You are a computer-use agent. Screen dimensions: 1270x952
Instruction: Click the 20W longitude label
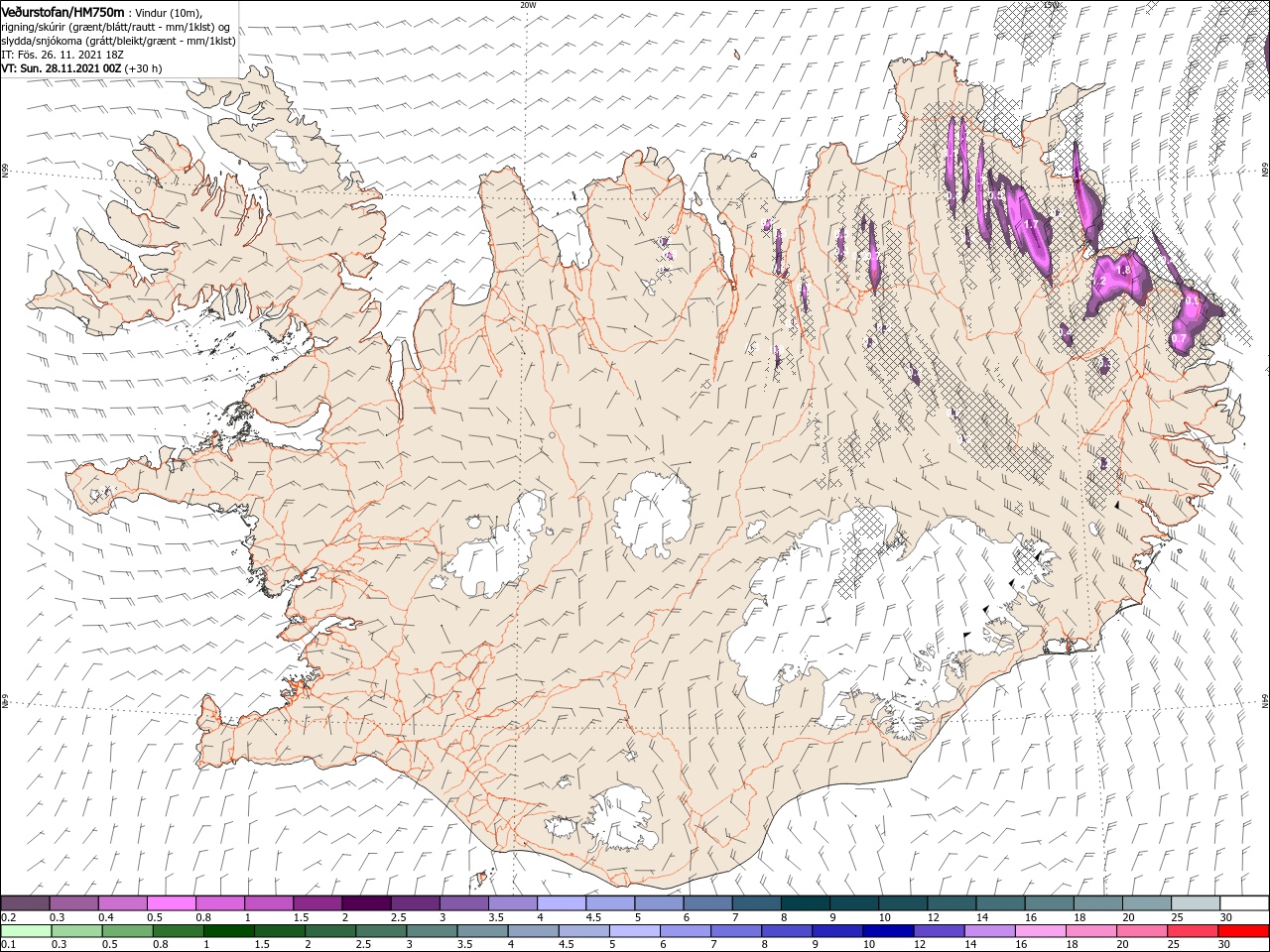[x=528, y=5]
